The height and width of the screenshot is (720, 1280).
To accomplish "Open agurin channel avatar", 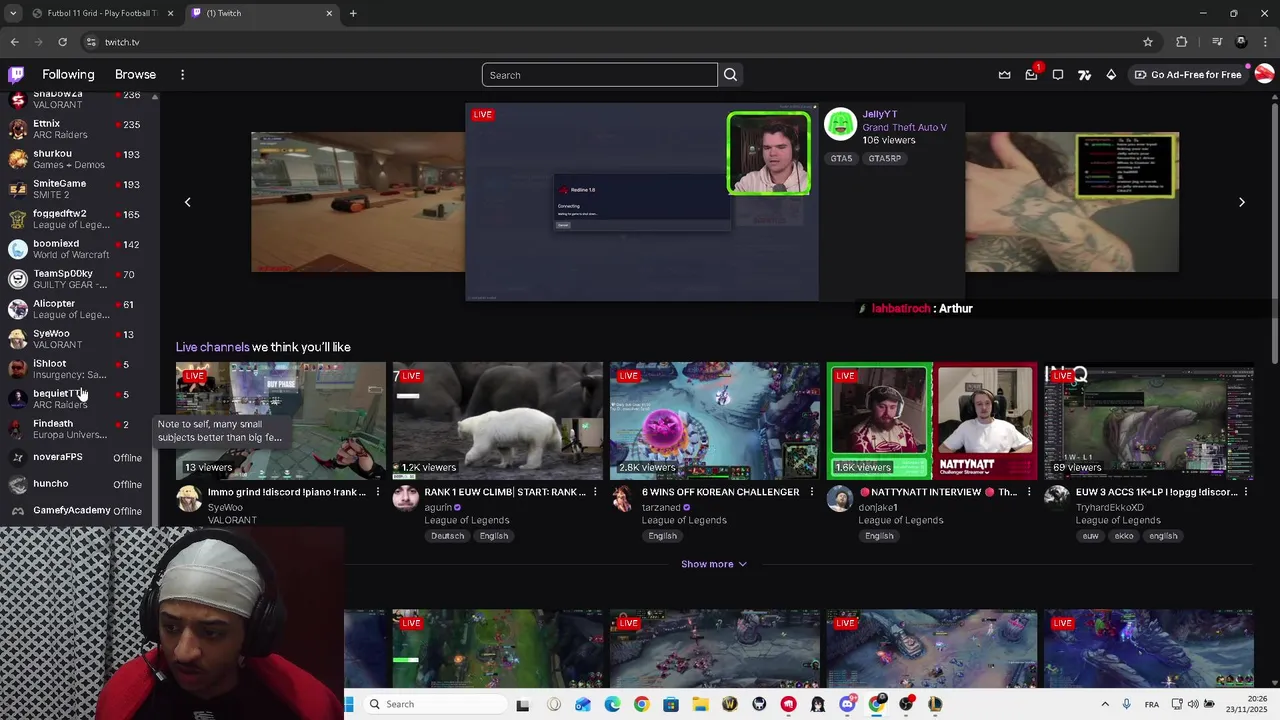I will click(405, 499).
